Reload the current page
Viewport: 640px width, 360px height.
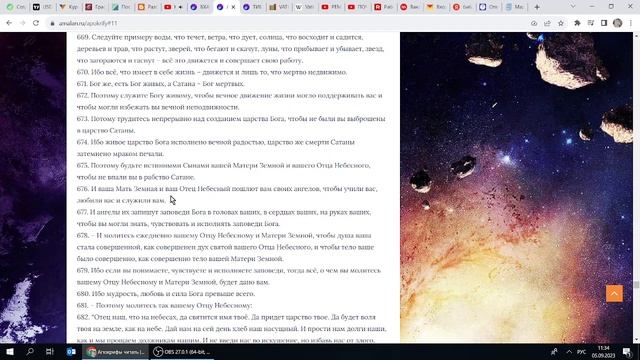pos(36,23)
